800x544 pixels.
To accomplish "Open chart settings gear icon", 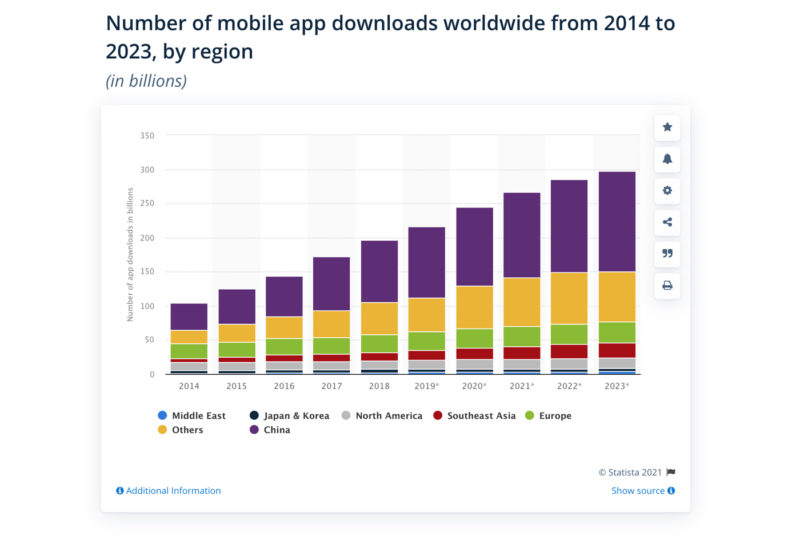I will click(x=667, y=190).
